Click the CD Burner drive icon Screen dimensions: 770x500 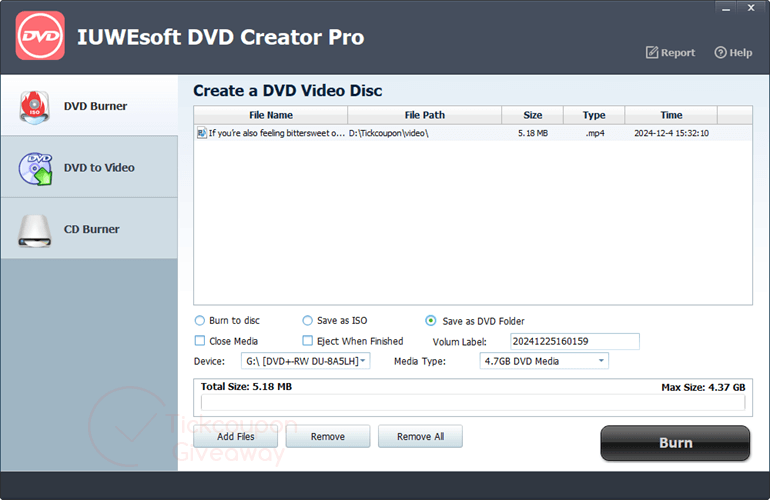point(34,231)
